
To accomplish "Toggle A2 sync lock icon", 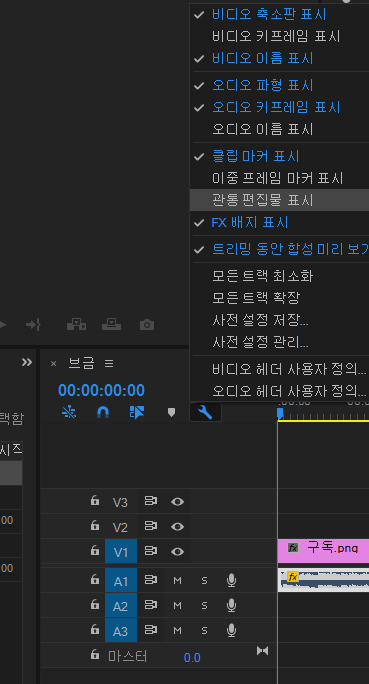I will [x=150, y=605].
